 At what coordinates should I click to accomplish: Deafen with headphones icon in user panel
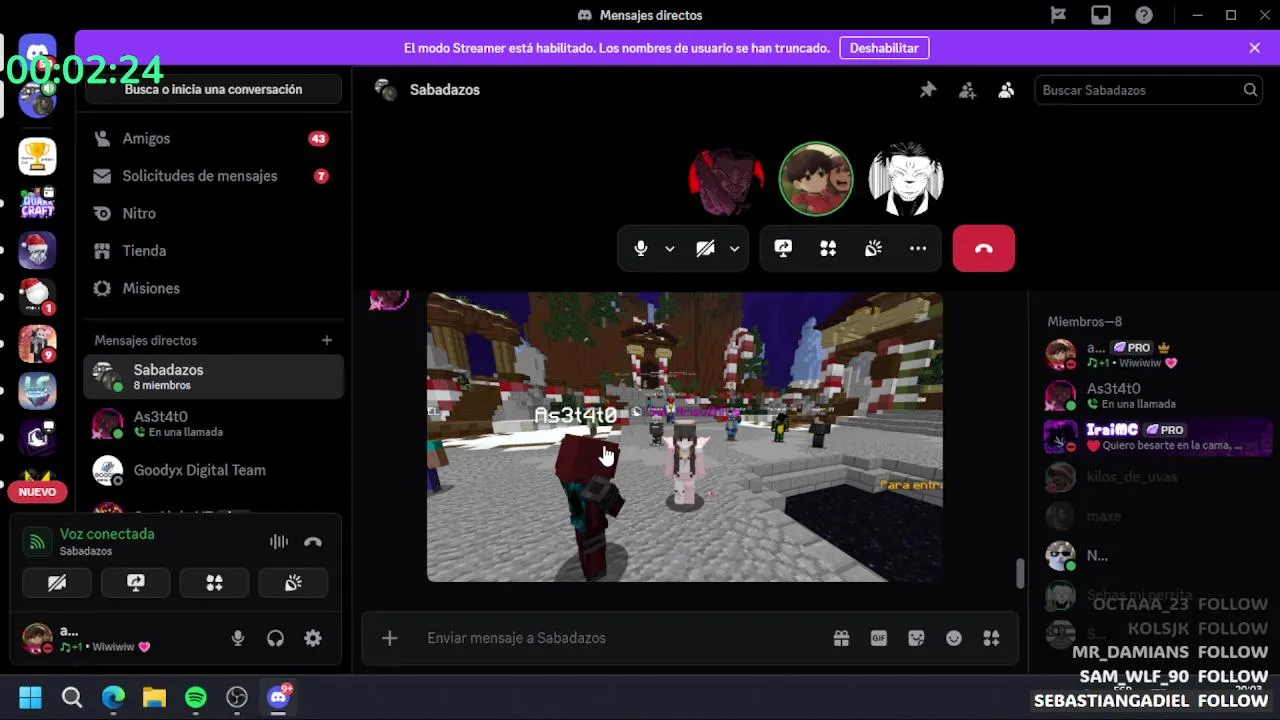[275, 638]
